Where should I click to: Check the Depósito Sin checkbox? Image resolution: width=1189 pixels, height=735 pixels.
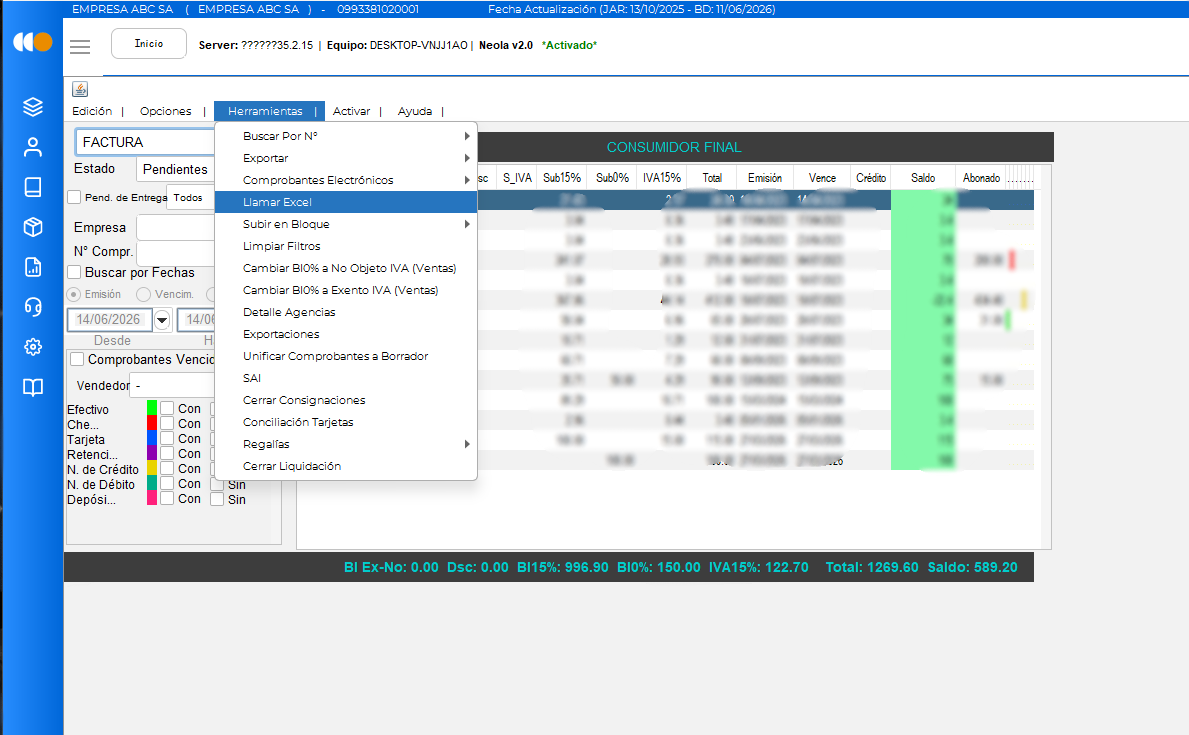217,499
